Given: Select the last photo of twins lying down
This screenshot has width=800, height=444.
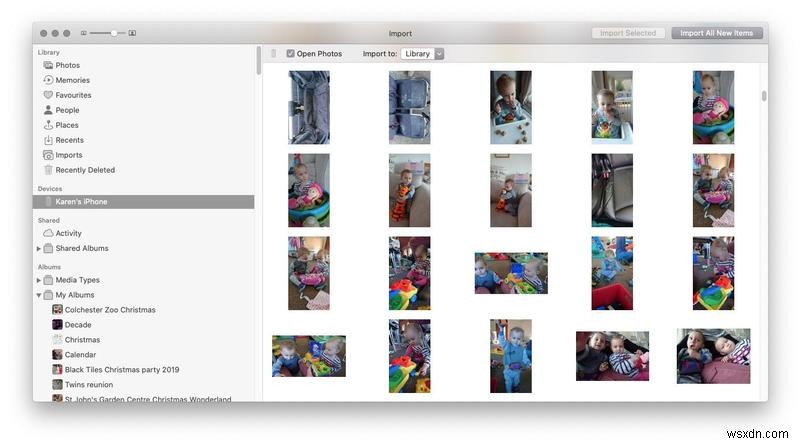Looking at the screenshot, I should 713,356.
